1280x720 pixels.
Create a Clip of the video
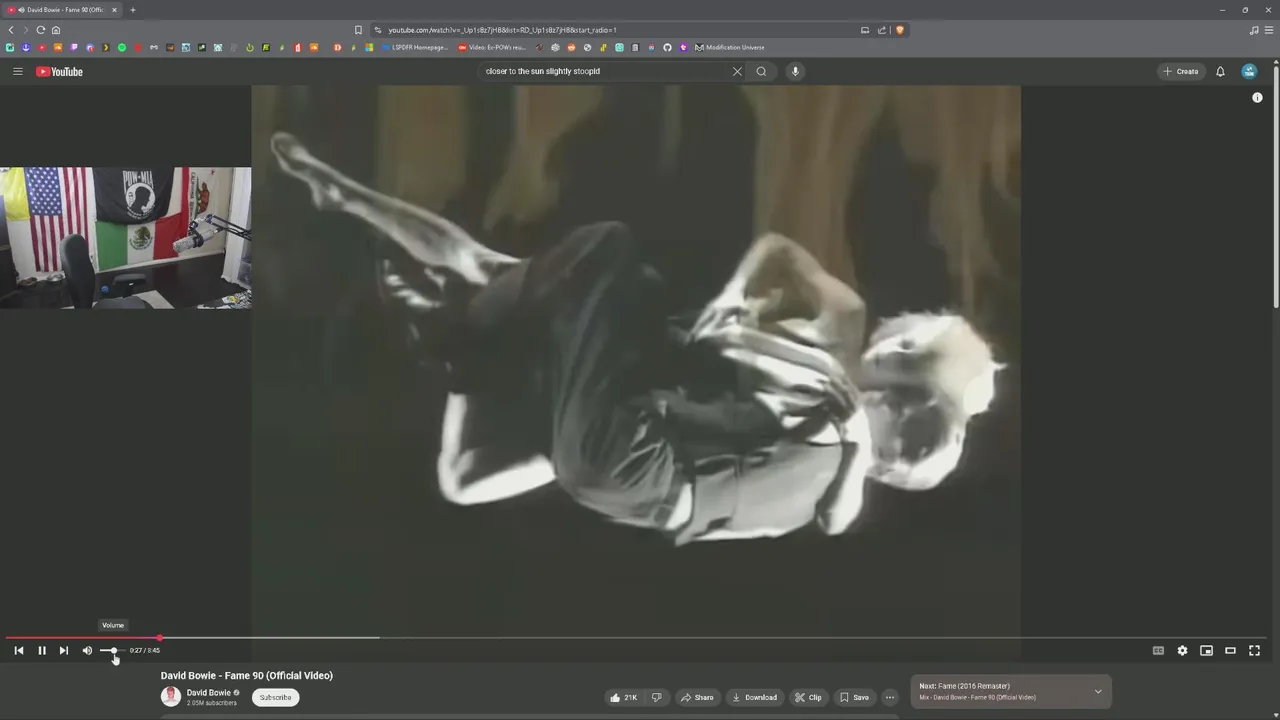click(x=808, y=697)
